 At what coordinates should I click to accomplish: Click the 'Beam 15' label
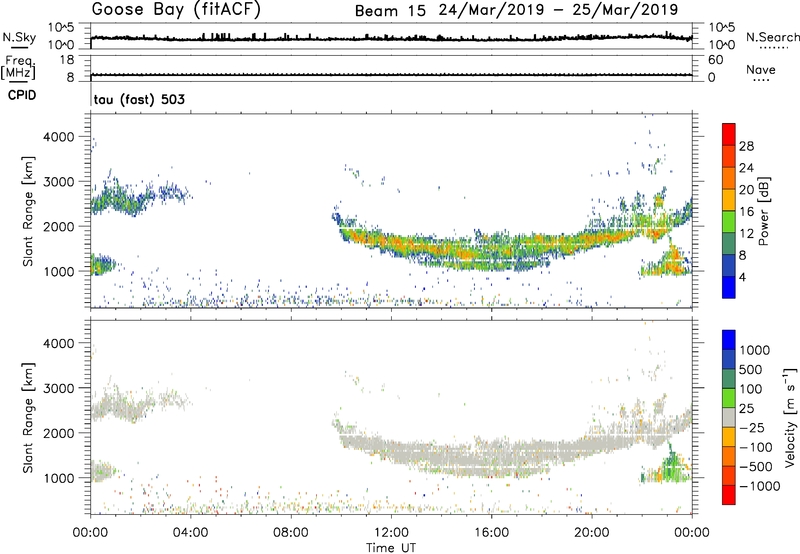(390, 11)
